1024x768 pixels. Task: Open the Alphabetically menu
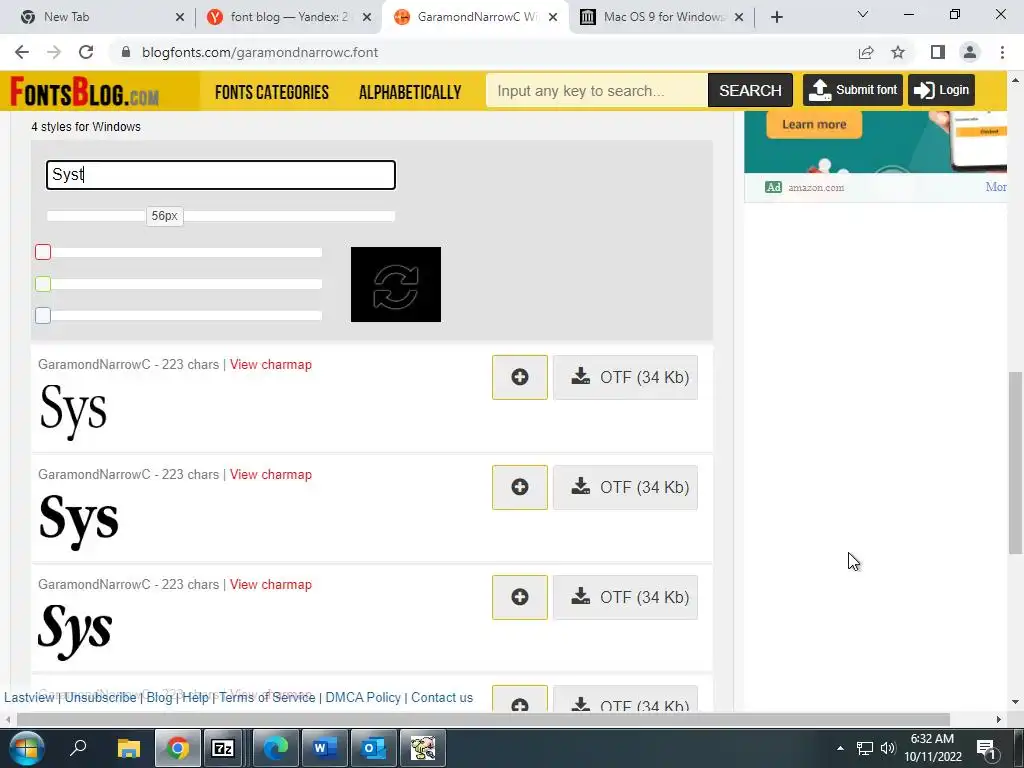pyautogui.click(x=410, y=92)
